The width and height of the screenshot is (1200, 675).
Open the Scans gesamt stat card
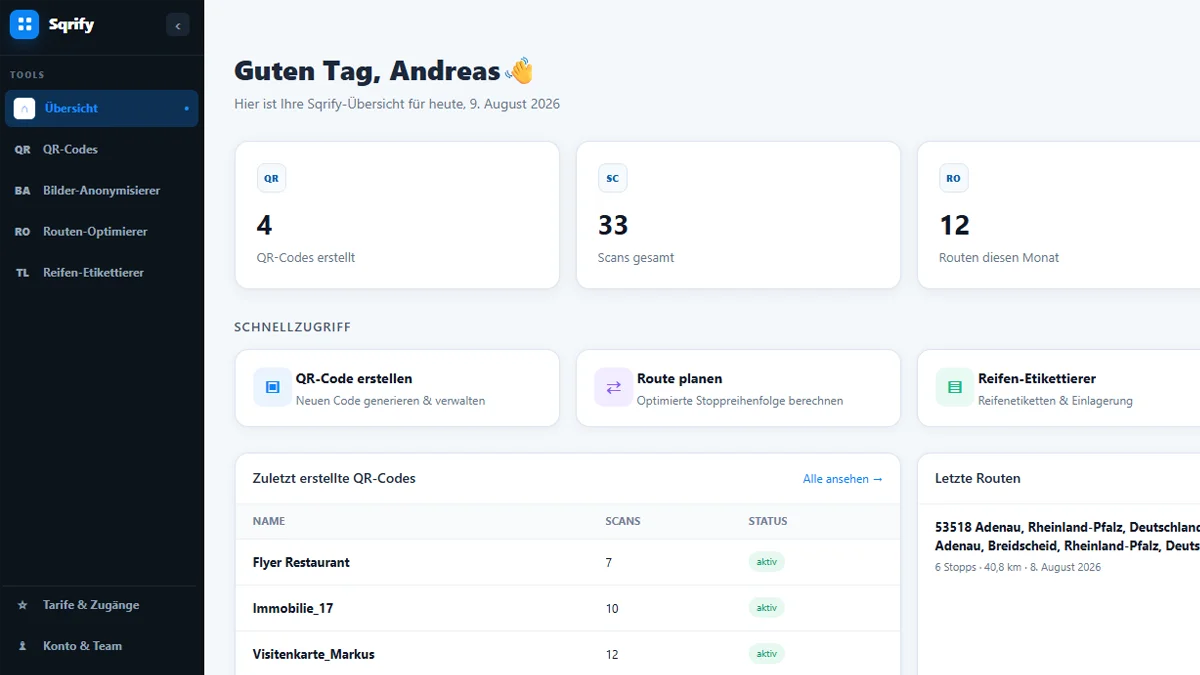(x=738, y=215)
